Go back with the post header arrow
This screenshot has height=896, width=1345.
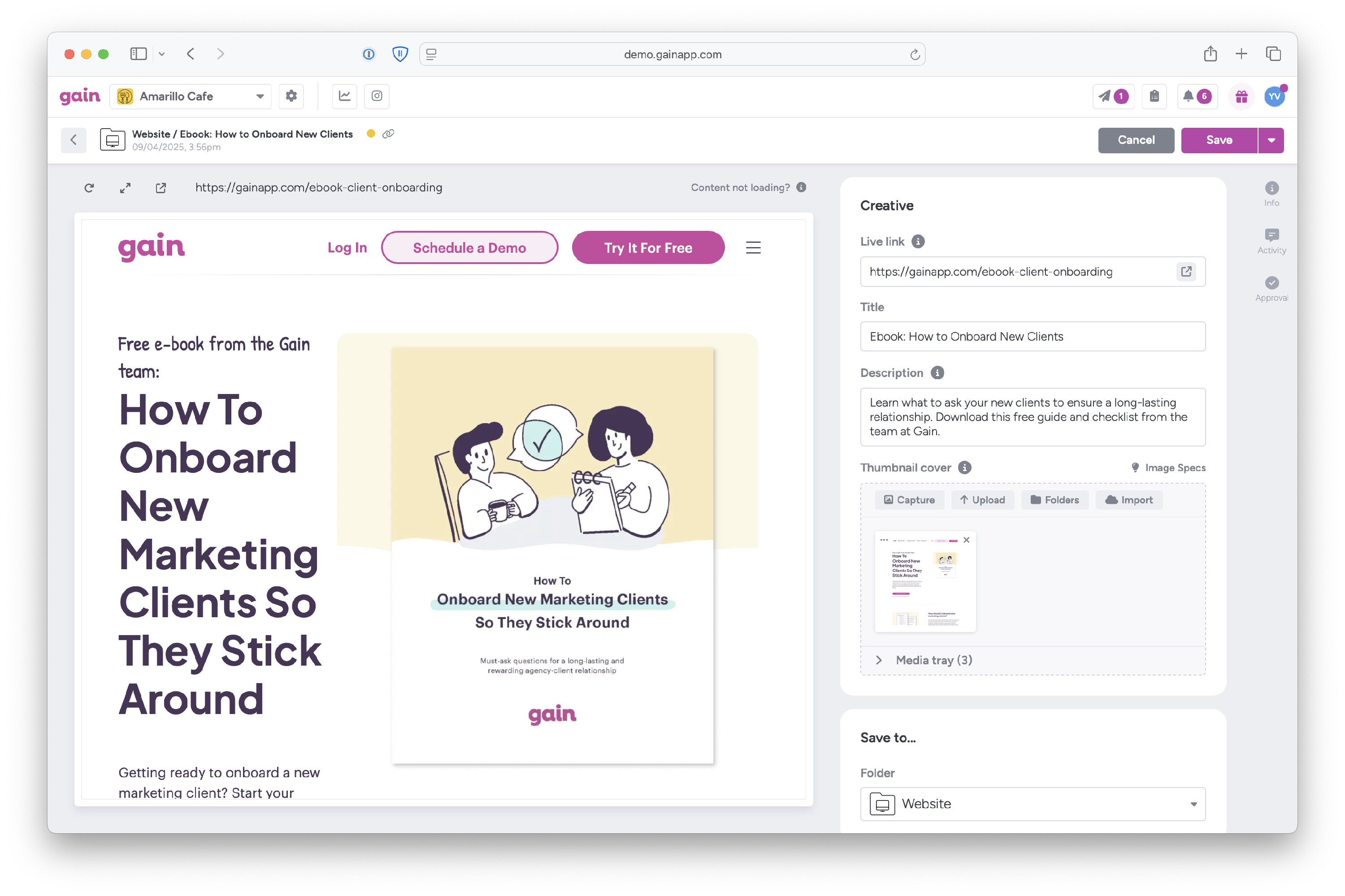tap(74, 140)
